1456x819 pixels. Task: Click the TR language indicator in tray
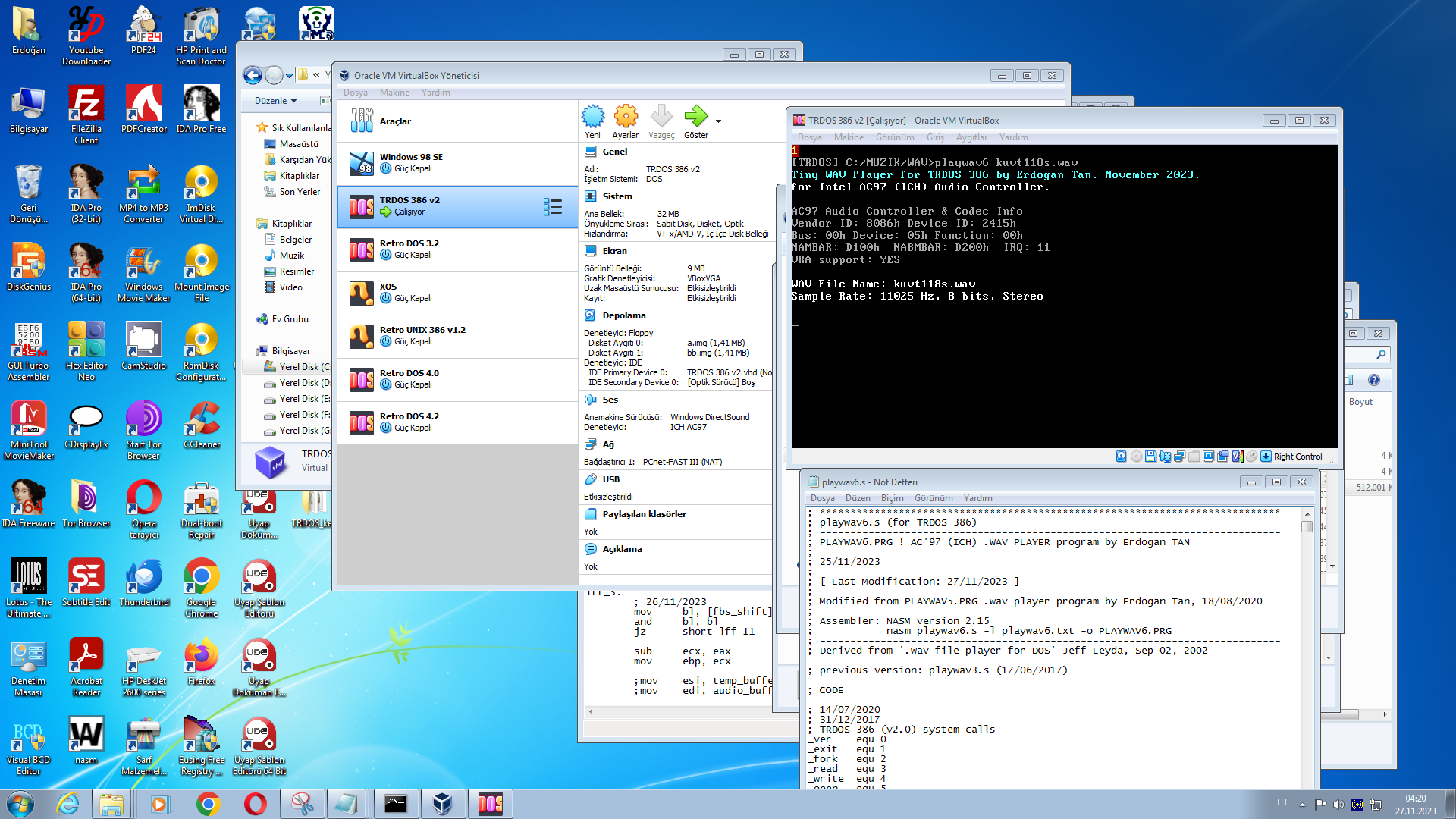[x=1281, y=802]
